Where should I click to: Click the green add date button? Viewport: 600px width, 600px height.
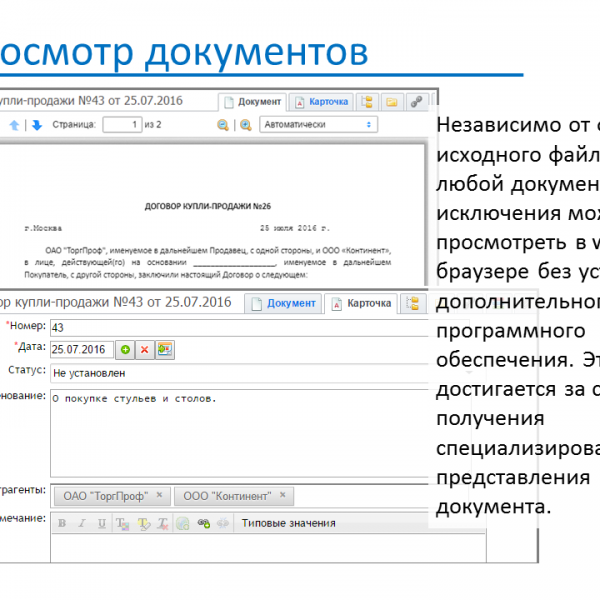125,349
